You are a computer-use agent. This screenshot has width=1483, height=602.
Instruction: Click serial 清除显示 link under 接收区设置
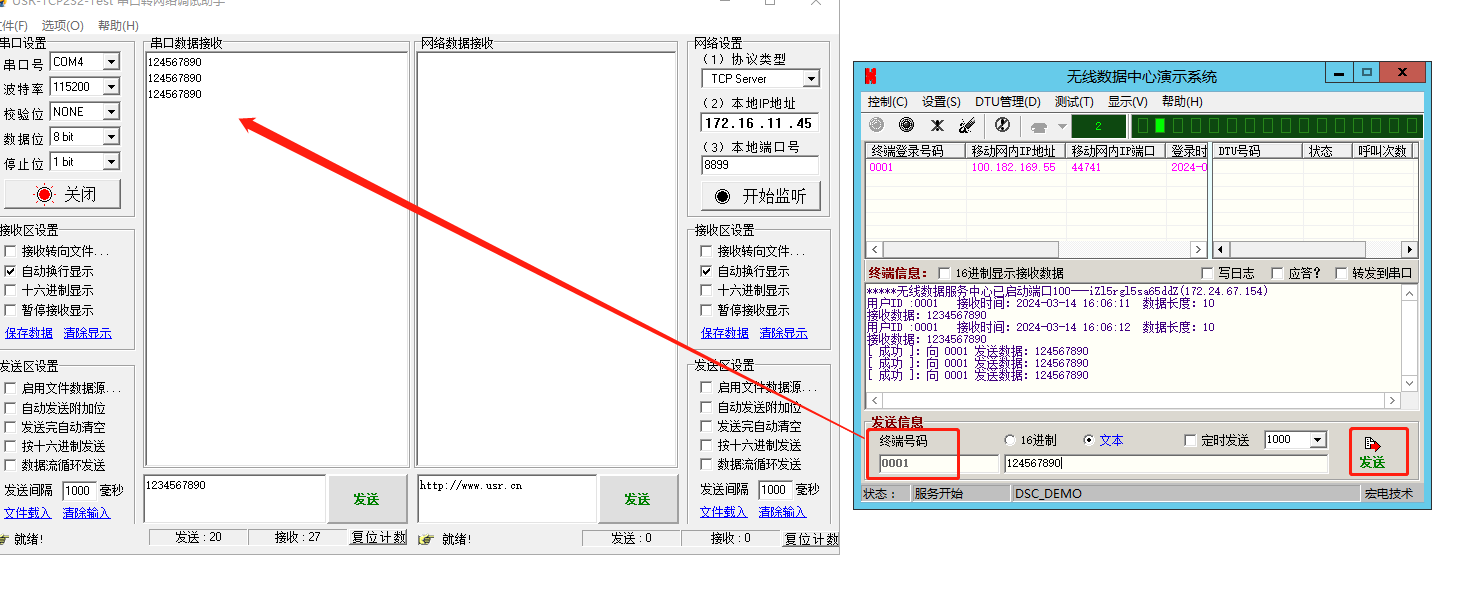point(87,333)
